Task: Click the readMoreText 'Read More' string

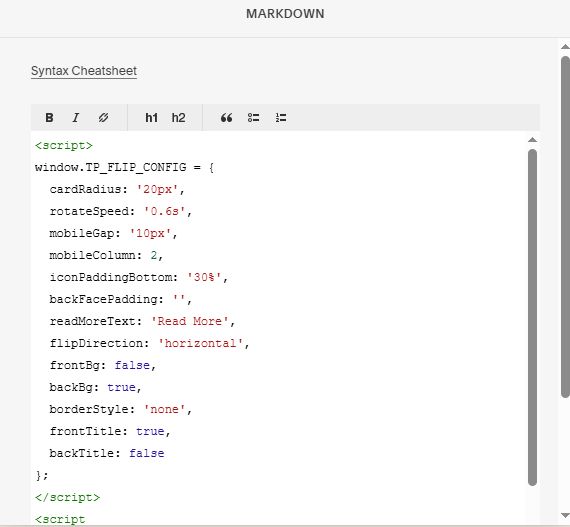Action: tap(189, 321)
